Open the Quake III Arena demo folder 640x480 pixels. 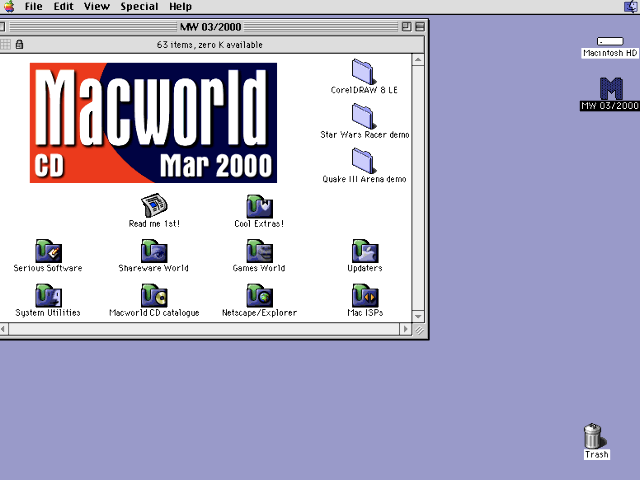click(363, 160)
